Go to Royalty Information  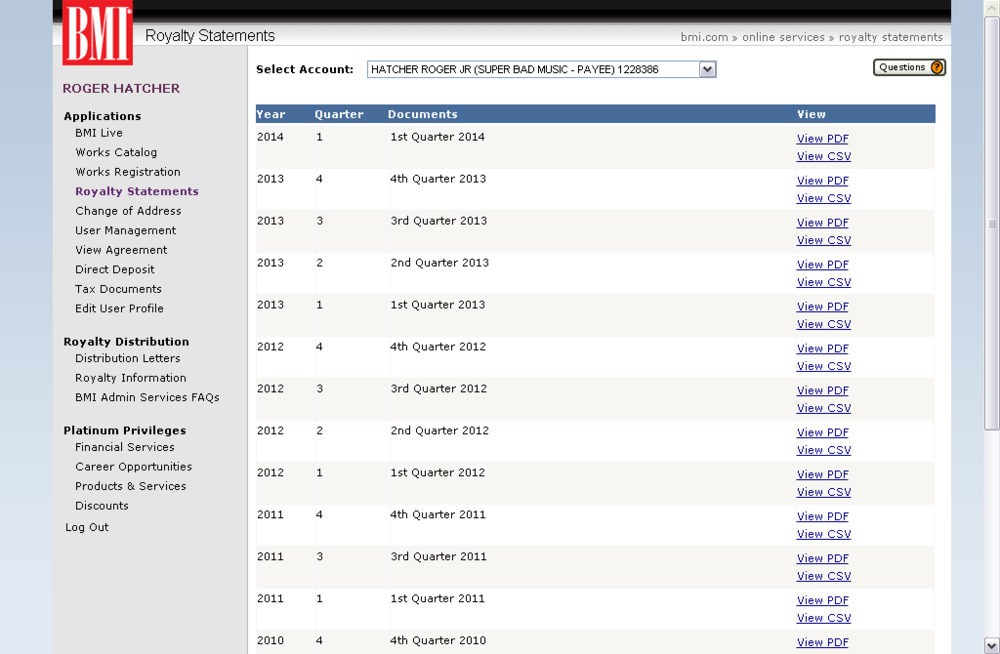(x=131, y=378)
